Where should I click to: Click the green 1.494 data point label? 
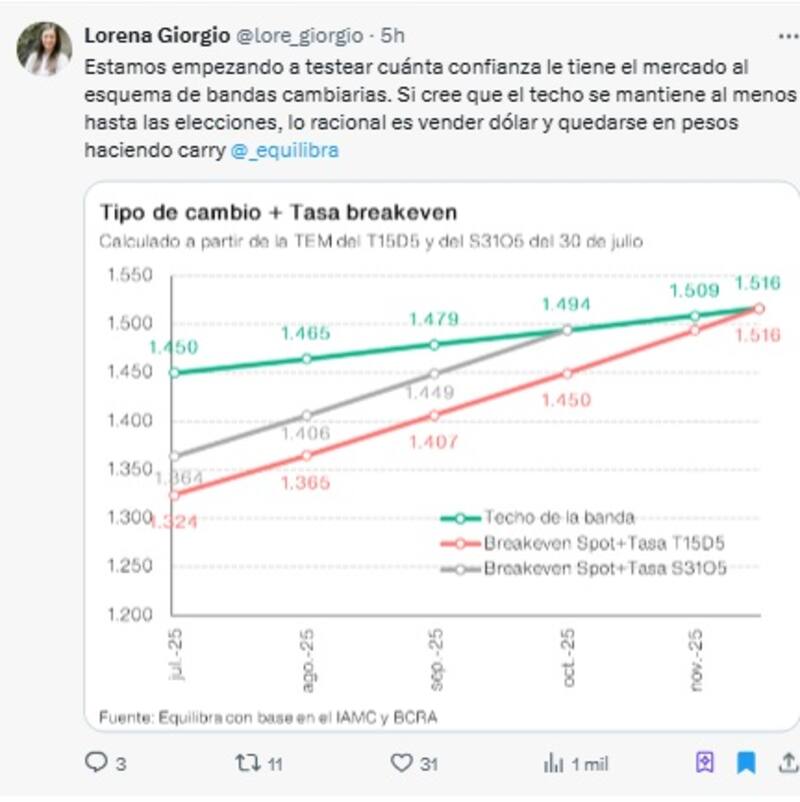pos(566,305)
